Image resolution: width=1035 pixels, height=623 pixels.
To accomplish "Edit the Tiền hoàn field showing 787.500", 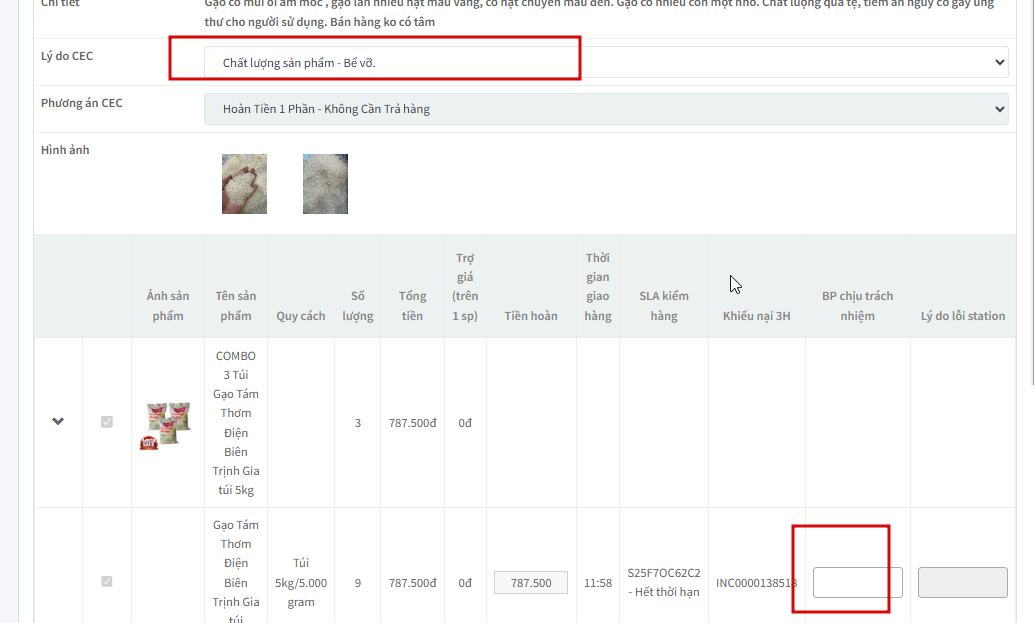I will tap(531, 583).
